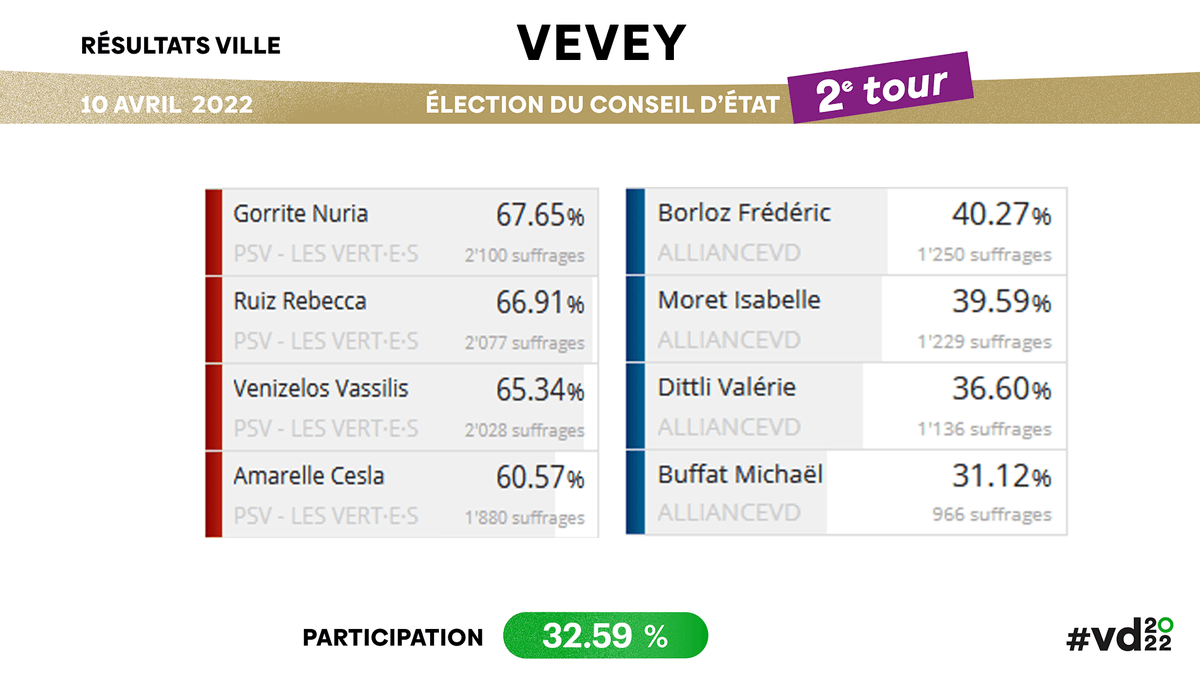1200x682 pixels.
Task: Click the VEVEY city title
Action: pyautogui.click(x=602, y=43)
